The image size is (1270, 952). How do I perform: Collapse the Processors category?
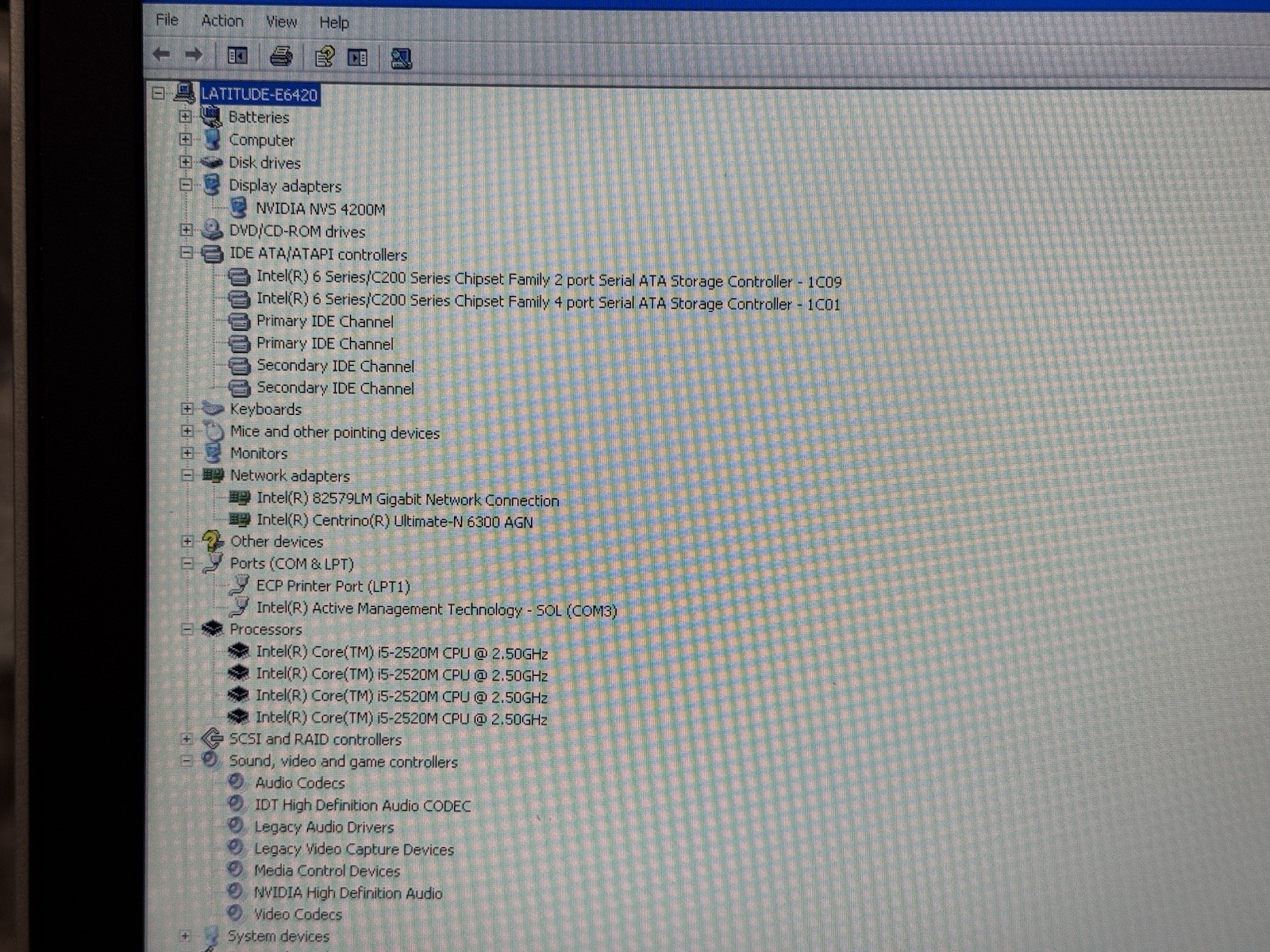click(x=187, y=629)
